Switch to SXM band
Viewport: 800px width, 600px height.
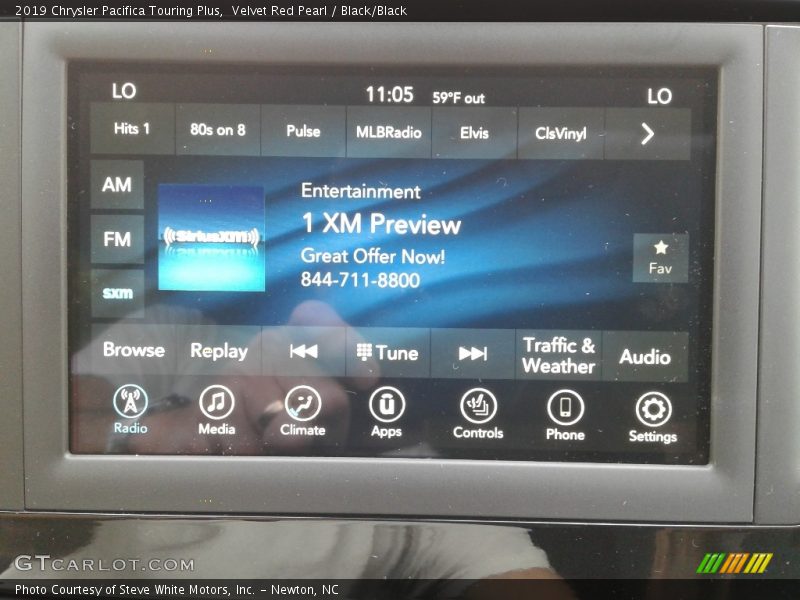click(117, 293)
